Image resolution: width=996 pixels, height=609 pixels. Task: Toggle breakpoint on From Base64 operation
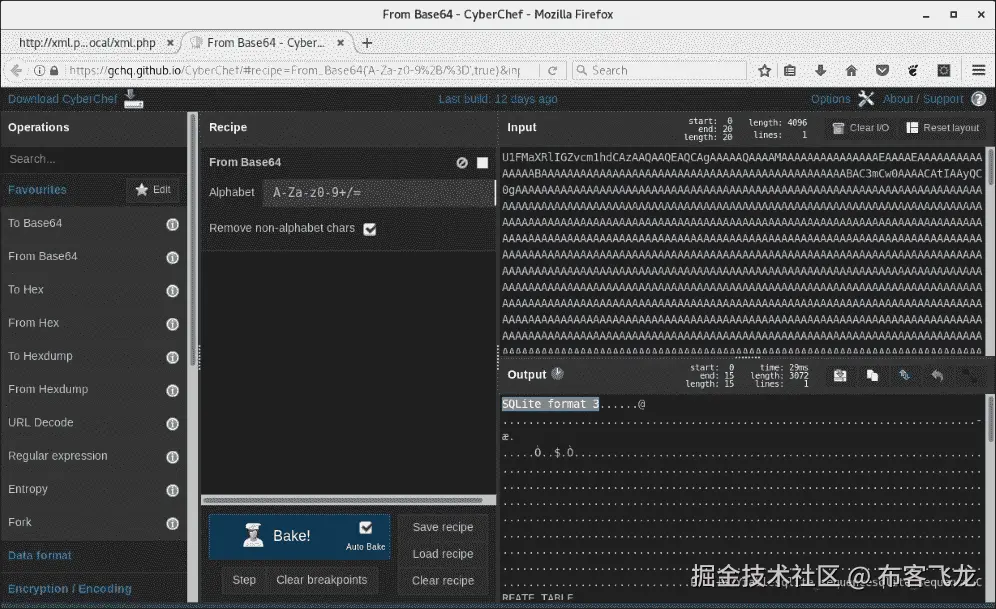pos(483,163)
